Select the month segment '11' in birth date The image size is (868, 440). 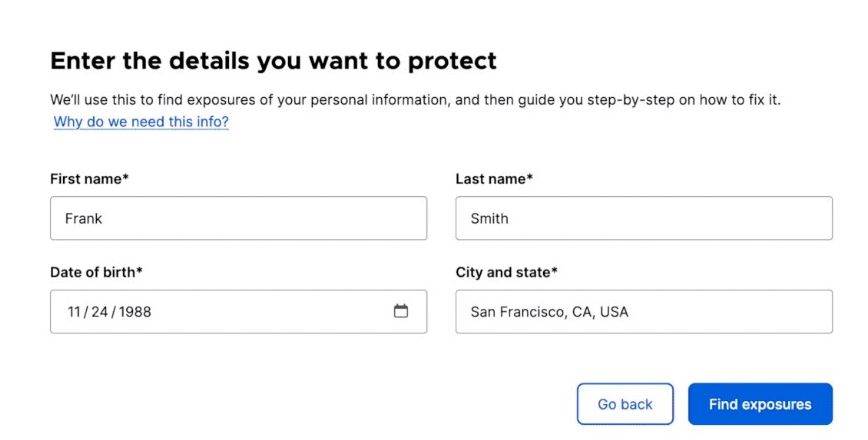pos(75,312)
